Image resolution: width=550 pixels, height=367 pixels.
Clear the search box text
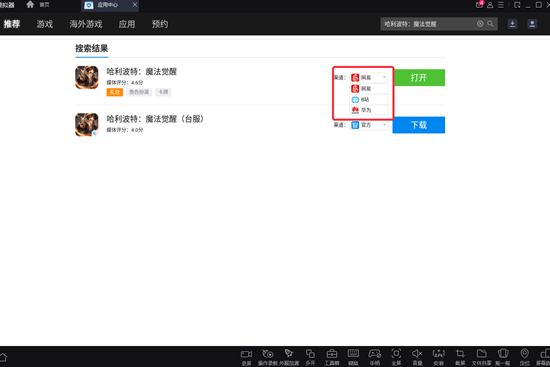480,24
